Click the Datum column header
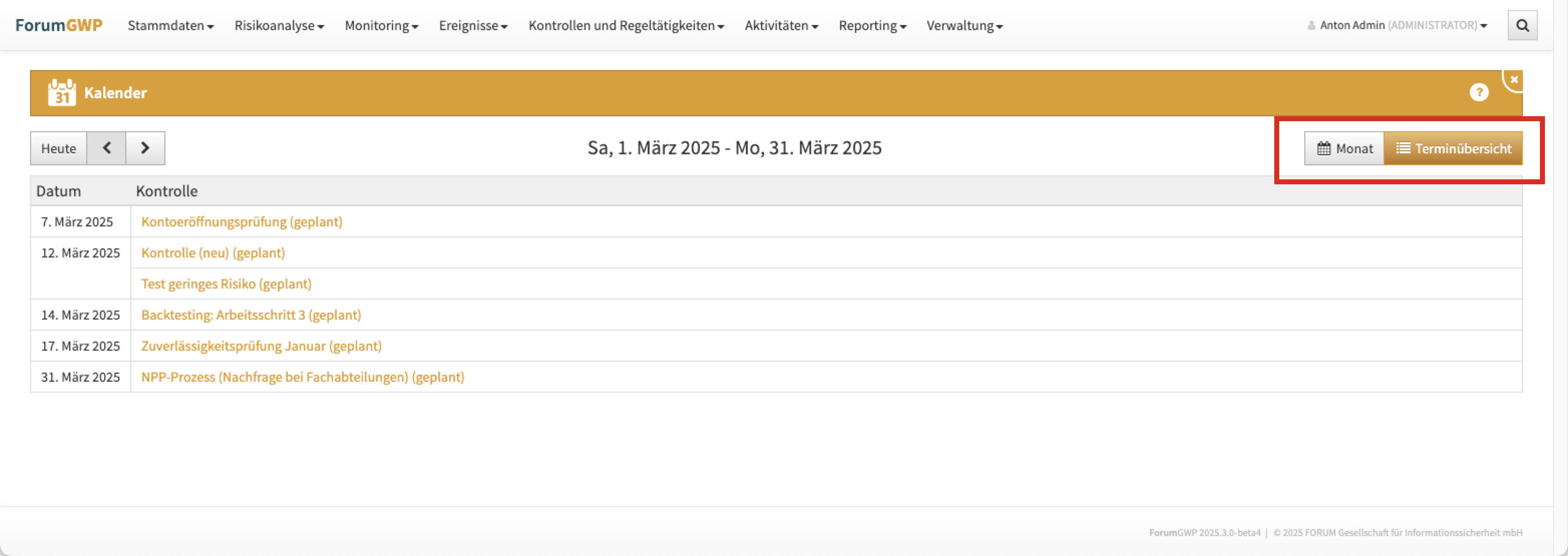Viewport: 1568px width, 556px height. [x=59, y=191]
